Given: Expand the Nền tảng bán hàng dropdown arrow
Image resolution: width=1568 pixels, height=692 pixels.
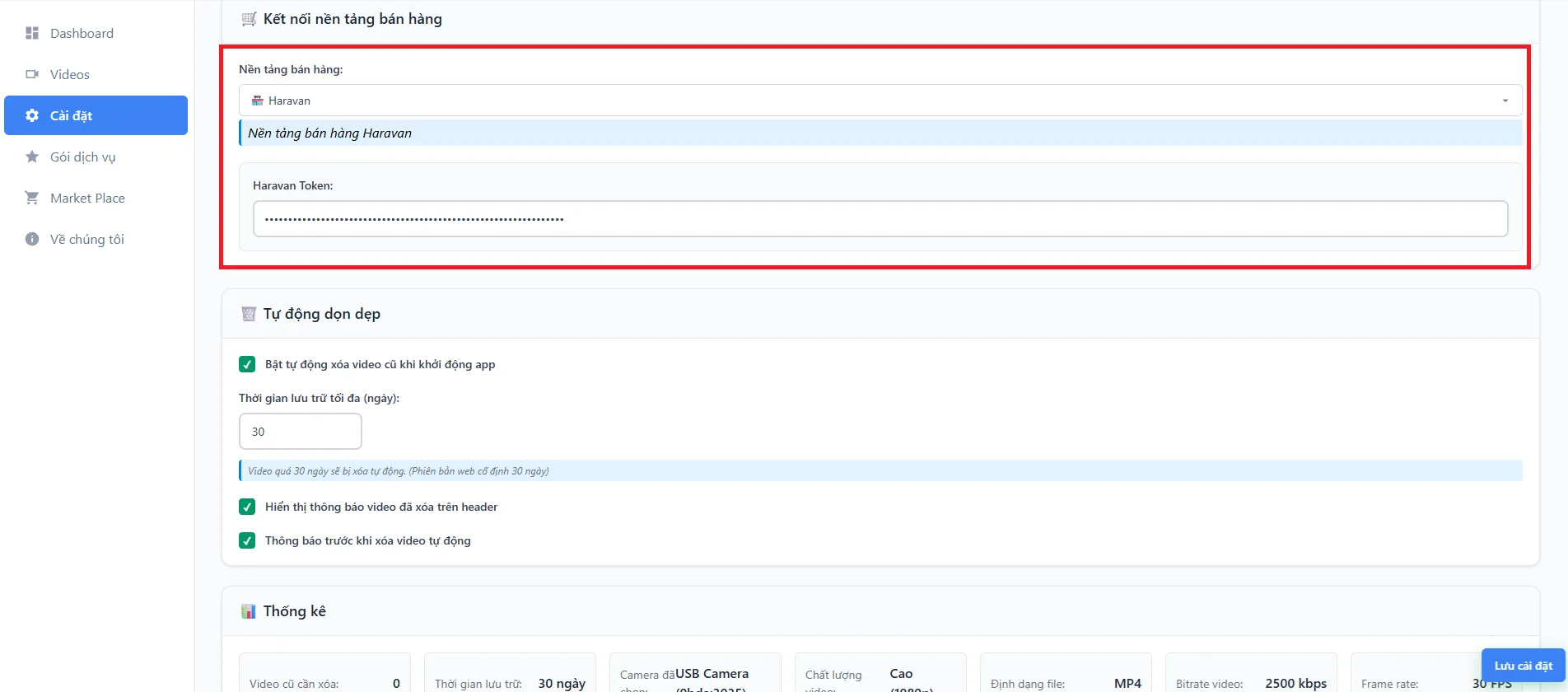Looking at the screenshot, I should [1505, 101].
